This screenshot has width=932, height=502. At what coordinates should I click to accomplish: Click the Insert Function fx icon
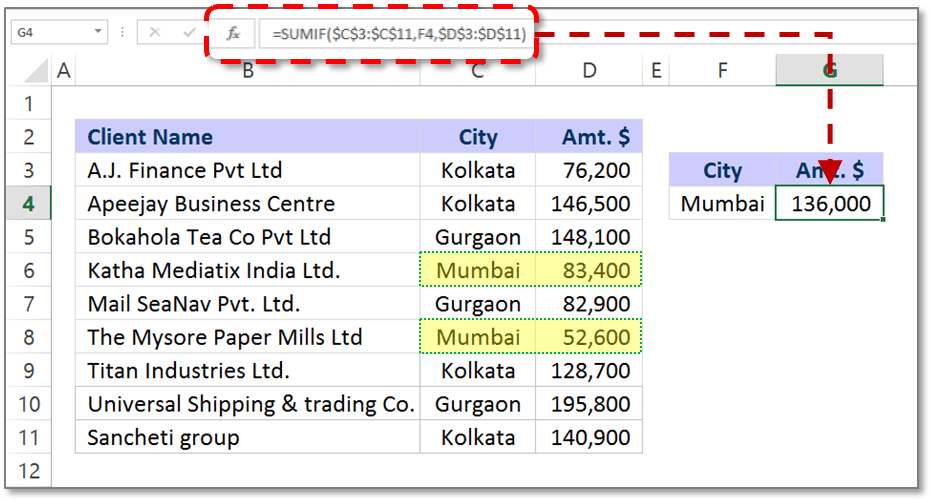(x=233, y=33)
